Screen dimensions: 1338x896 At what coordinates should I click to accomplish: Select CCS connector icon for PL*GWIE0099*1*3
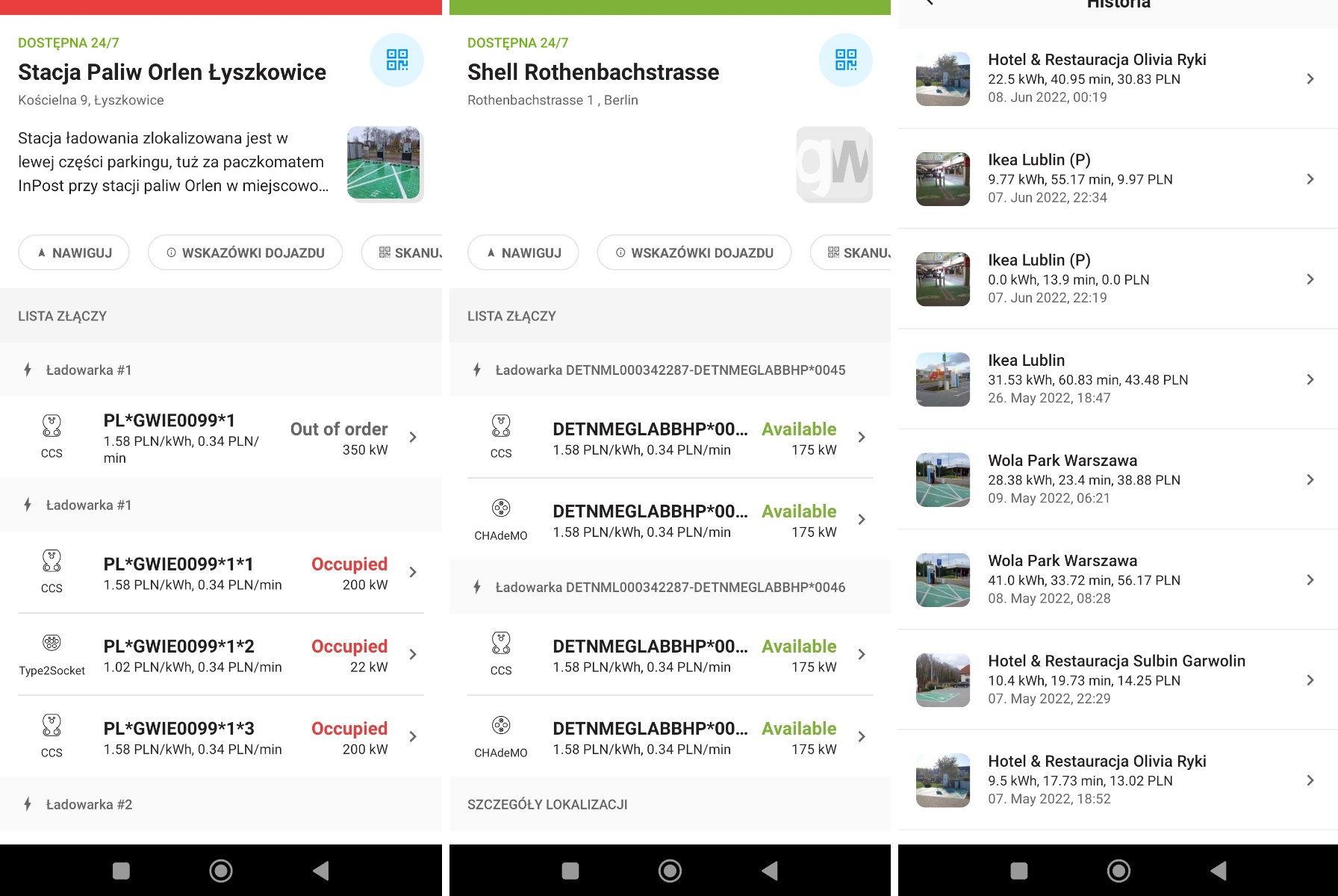(x=52, y=725)
